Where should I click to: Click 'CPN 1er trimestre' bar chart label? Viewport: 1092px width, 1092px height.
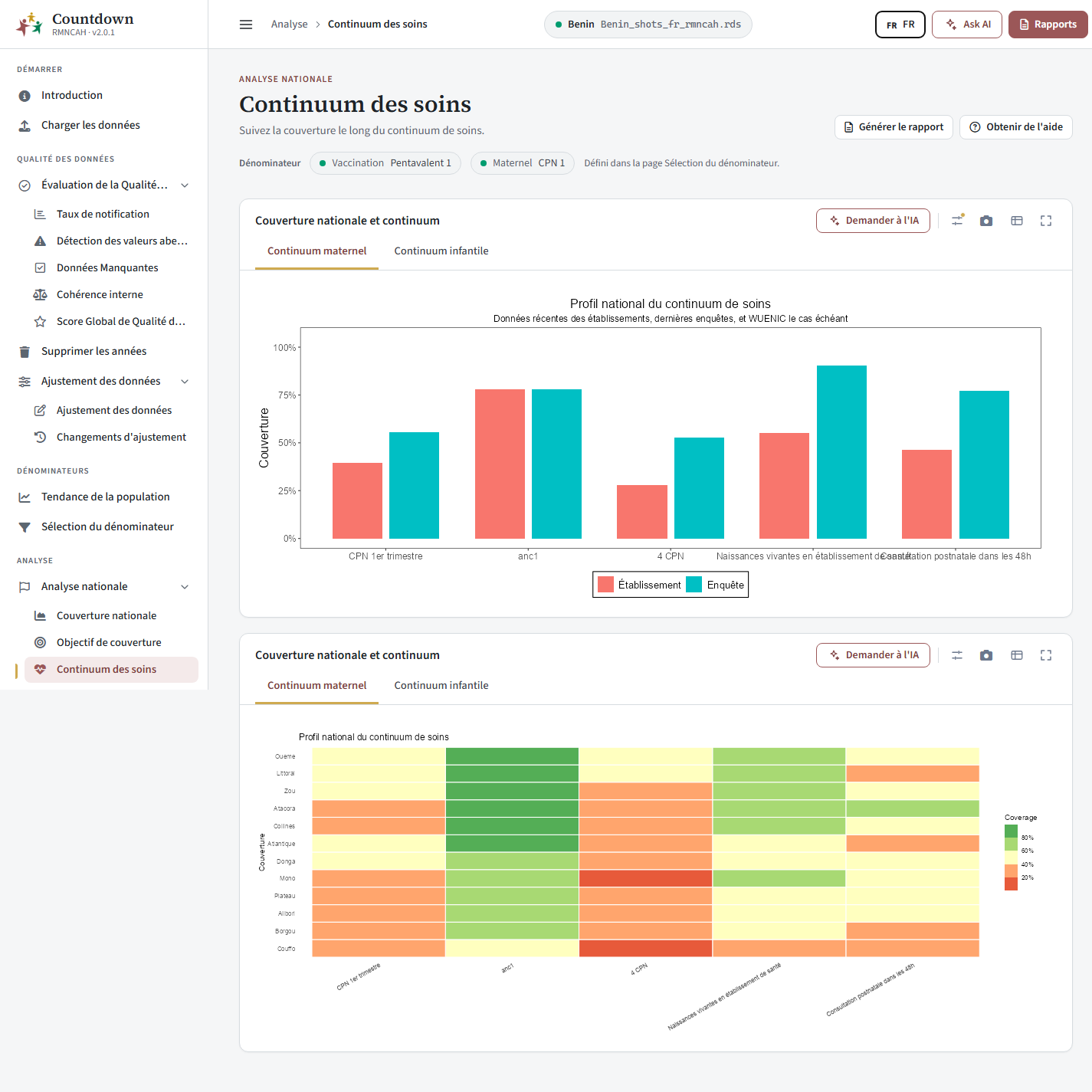pyautogui.click(x=385, y=556)
